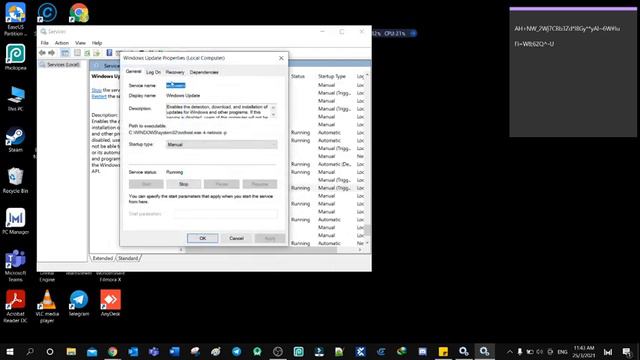Open Telegram from the taskbar
This screenshot has width=640, height=360.
coord(237,351)
